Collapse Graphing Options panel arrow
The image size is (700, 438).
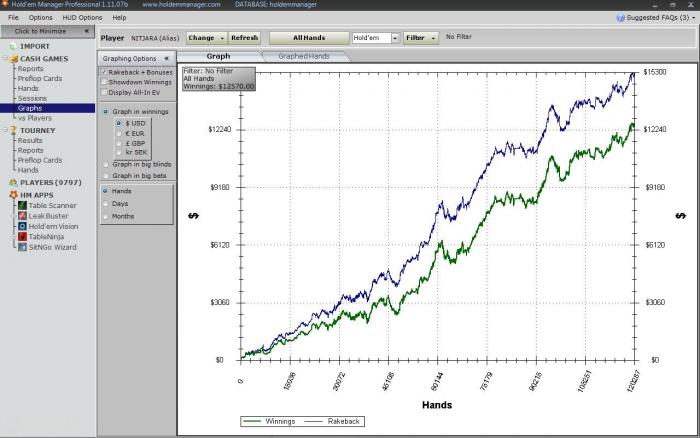[x=166, y=58]
